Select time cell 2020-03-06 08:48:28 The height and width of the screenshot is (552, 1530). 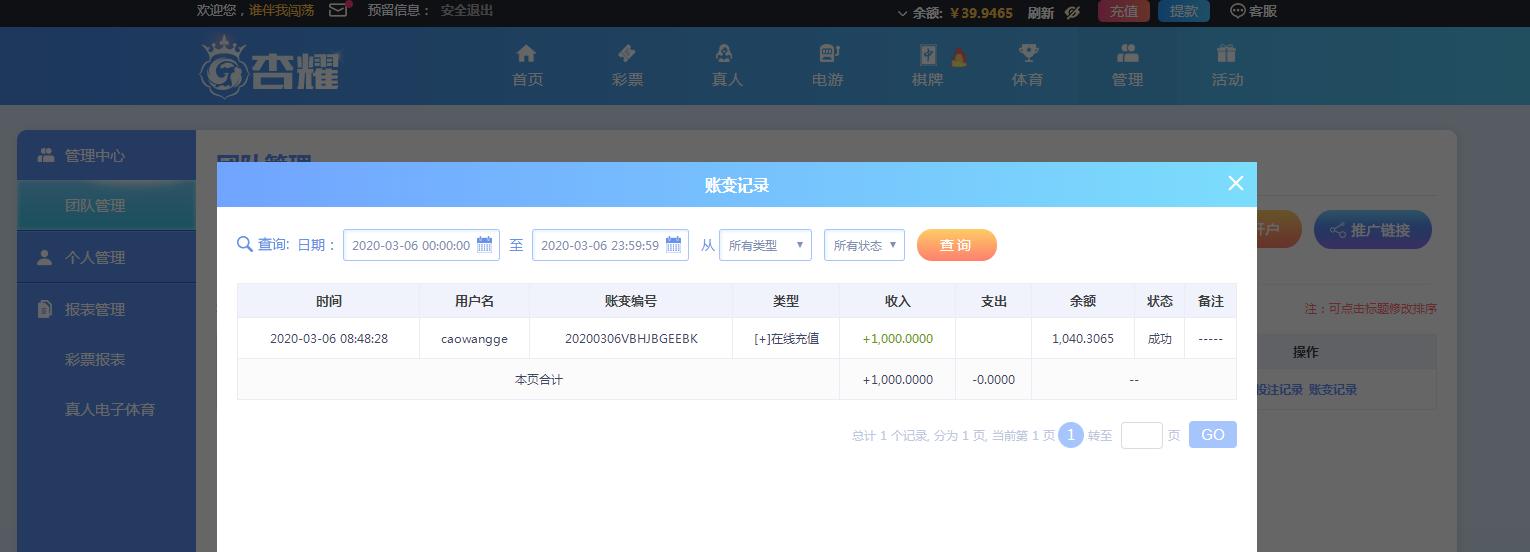[328, 339]
